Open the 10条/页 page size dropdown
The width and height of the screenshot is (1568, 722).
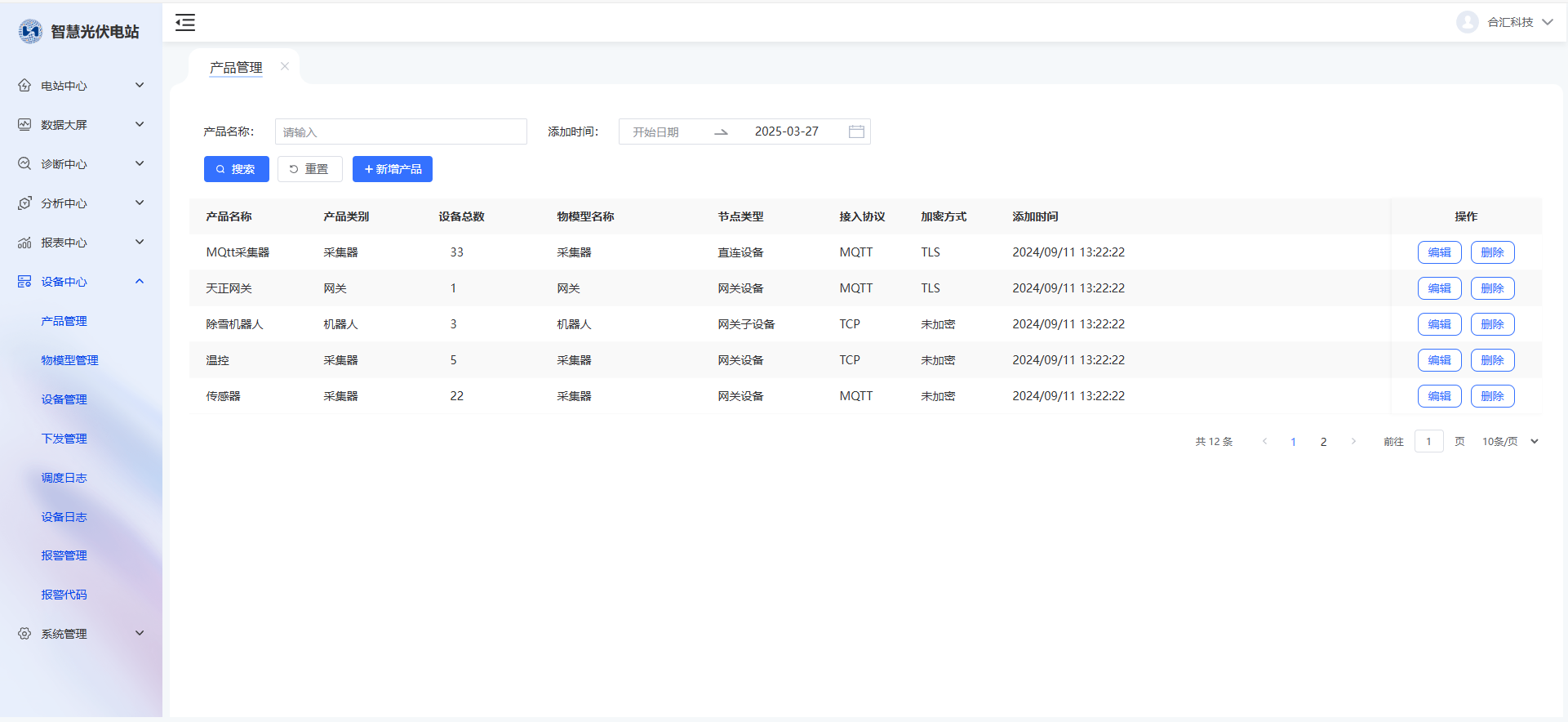pos(1509,442)
